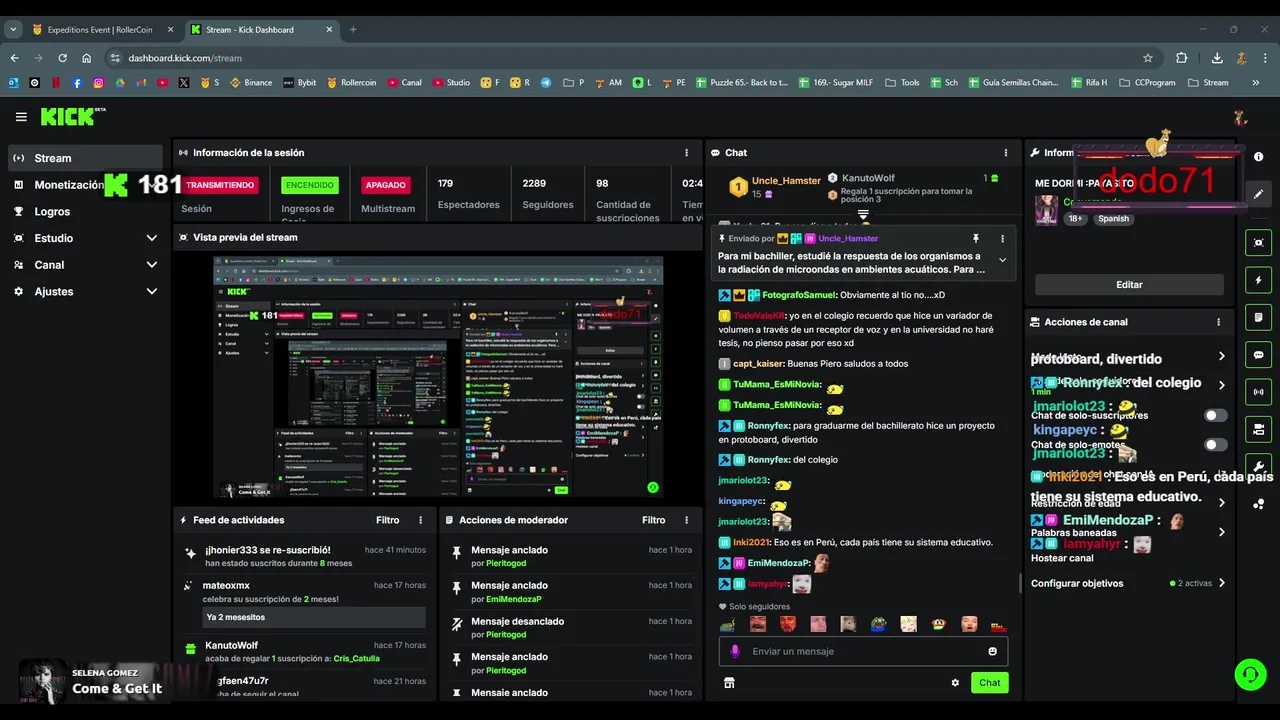1280x720 pixels.
Task: Click Uncle_Hamster in chat leaderboard
Action: (785, 180)
